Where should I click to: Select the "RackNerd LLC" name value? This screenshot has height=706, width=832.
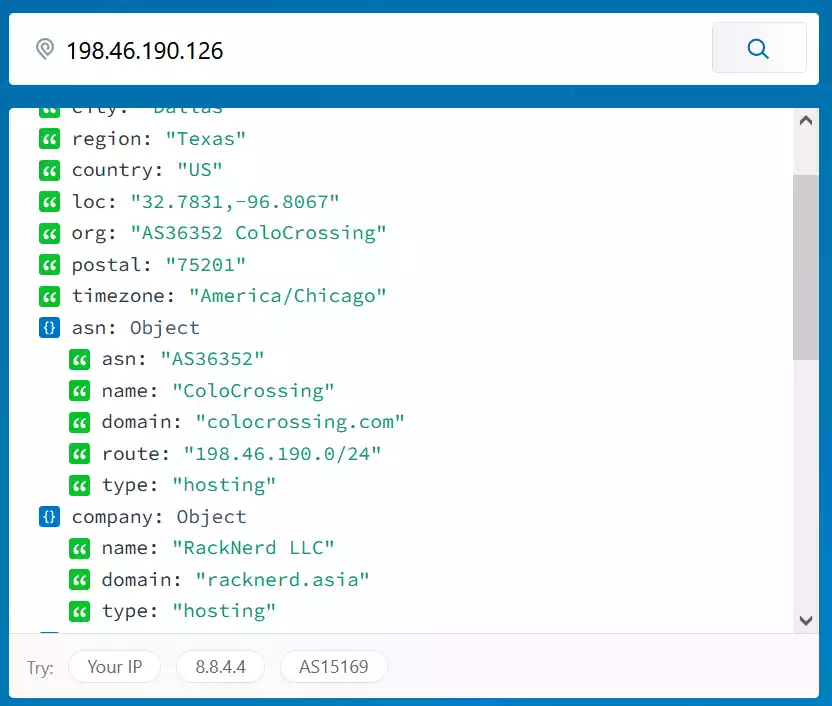click(253, 548)
